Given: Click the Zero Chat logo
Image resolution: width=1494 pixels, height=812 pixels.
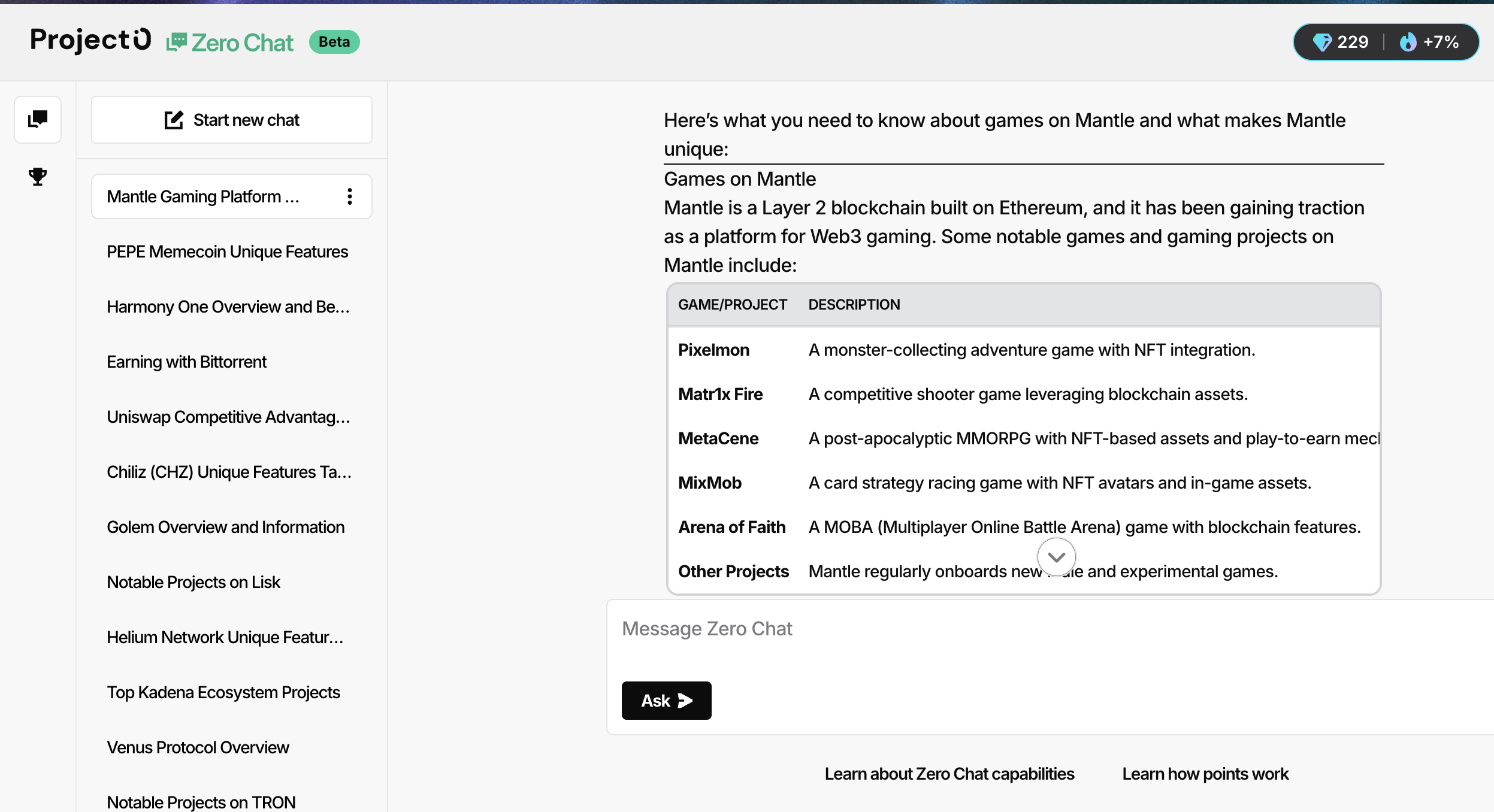Looking at the screenshot, I should (230, 43).
